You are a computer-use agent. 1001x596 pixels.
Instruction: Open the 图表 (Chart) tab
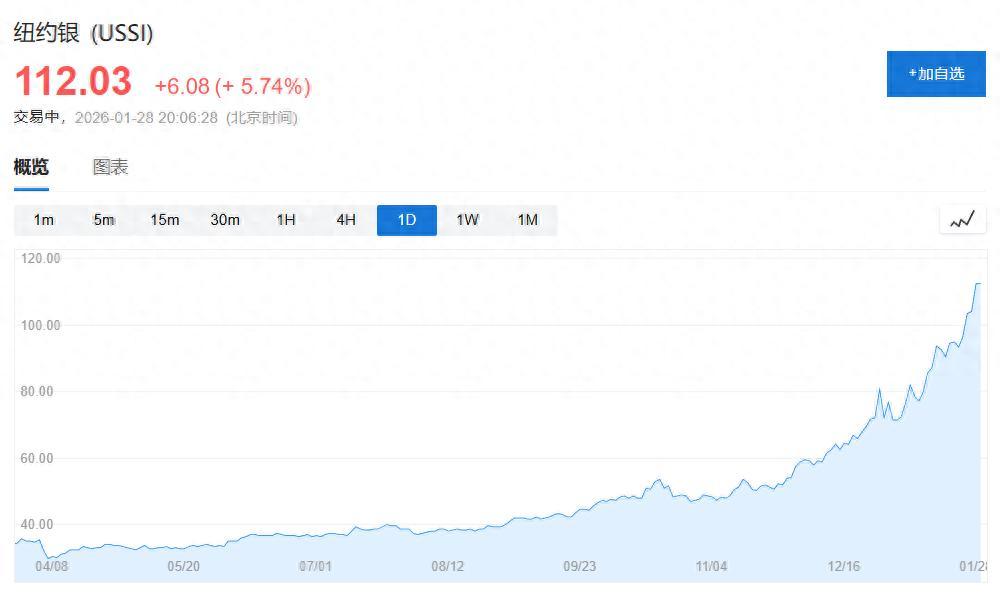click(108, 167)
